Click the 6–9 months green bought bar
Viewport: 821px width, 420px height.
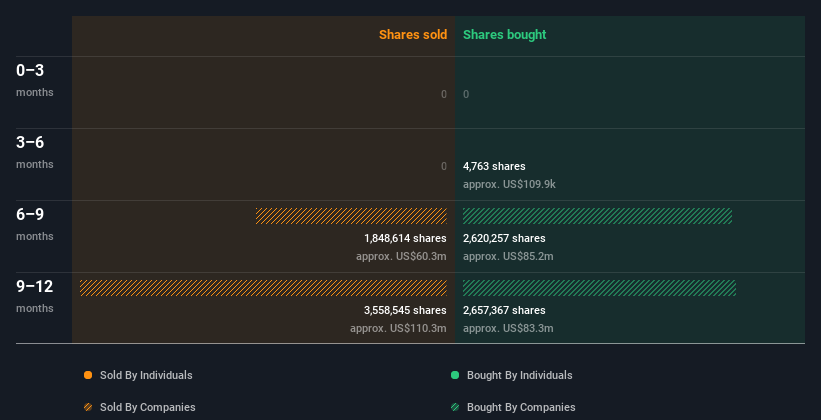597,216
